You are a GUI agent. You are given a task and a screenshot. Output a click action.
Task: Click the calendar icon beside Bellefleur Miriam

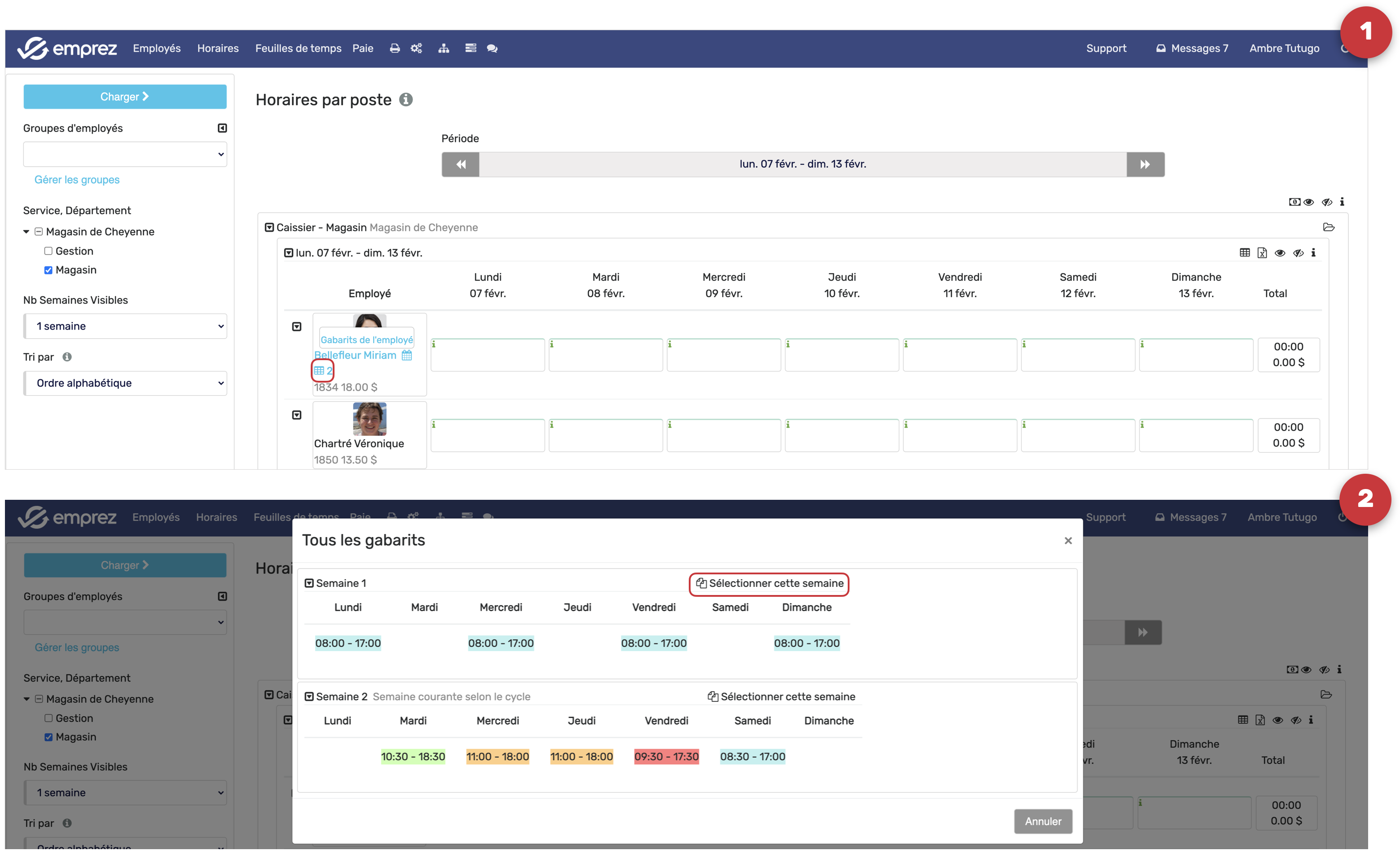[x=407, y=356]
